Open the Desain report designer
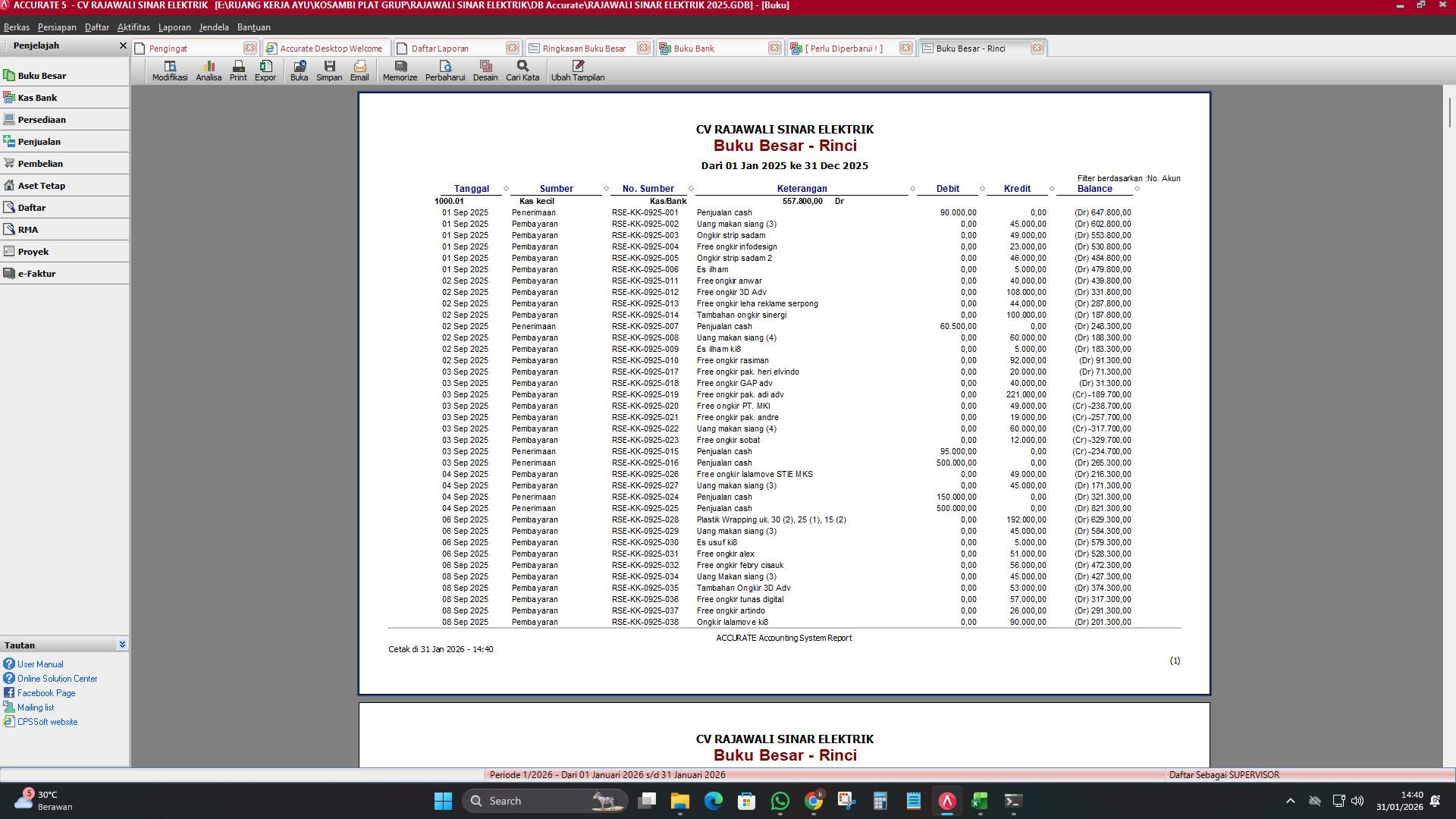Screen dimensions: 1456x819 pyautogui.click(x=485, y=71)
